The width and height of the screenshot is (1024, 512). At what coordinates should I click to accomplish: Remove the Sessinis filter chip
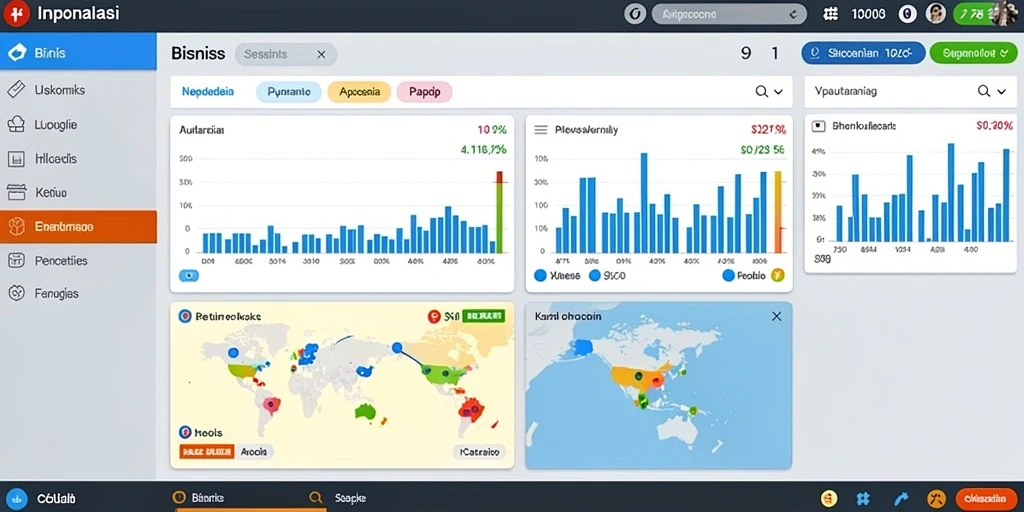coord(321,55)
